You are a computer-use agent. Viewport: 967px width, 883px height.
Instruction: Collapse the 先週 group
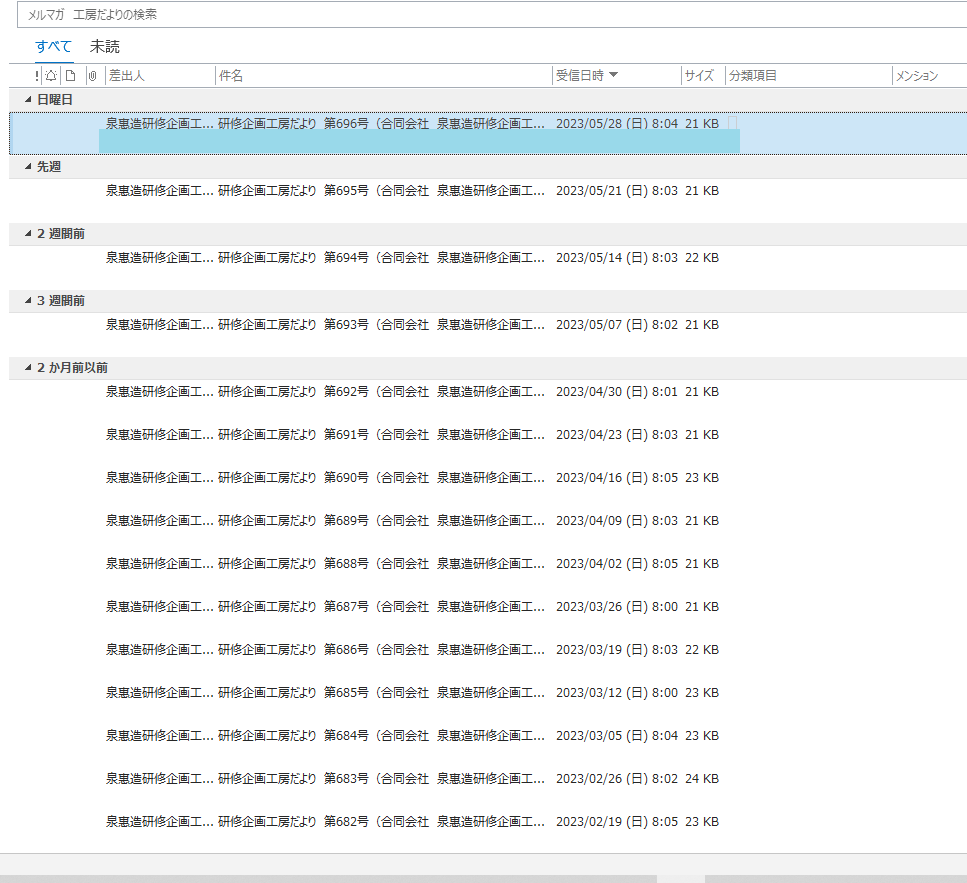click(28, 166)
